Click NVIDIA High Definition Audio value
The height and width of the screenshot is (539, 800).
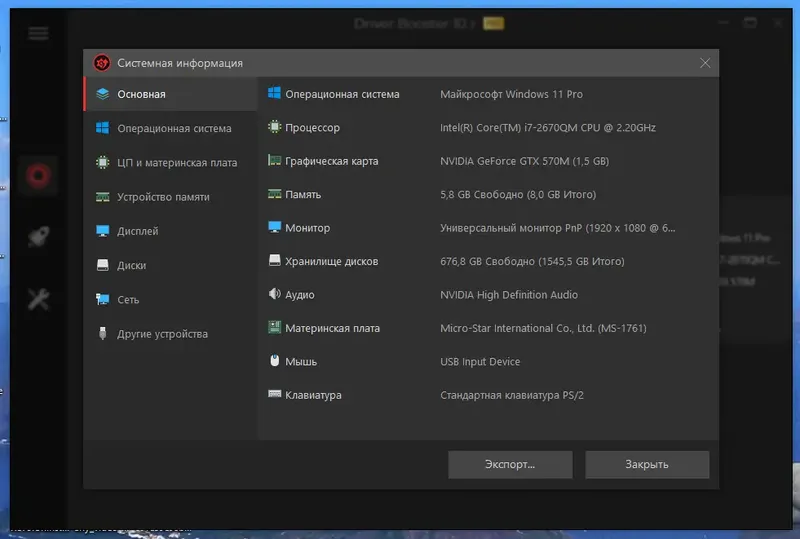(x=509, y=295)
